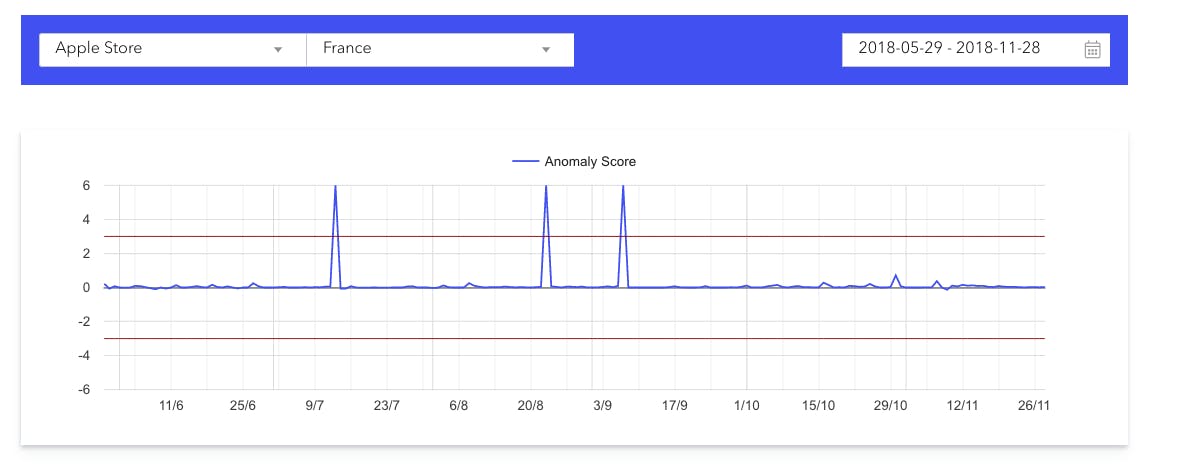Click the 17/9 x-axis label
Image resolution: width=1177 pixels, height=467 pixels.
coord(675,406)
